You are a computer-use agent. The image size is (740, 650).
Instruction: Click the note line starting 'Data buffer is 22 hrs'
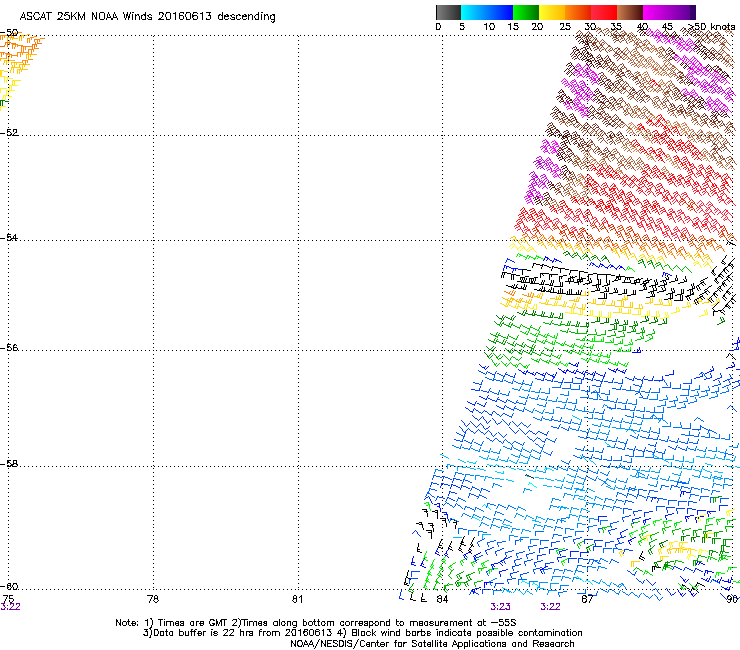point(362,633)
